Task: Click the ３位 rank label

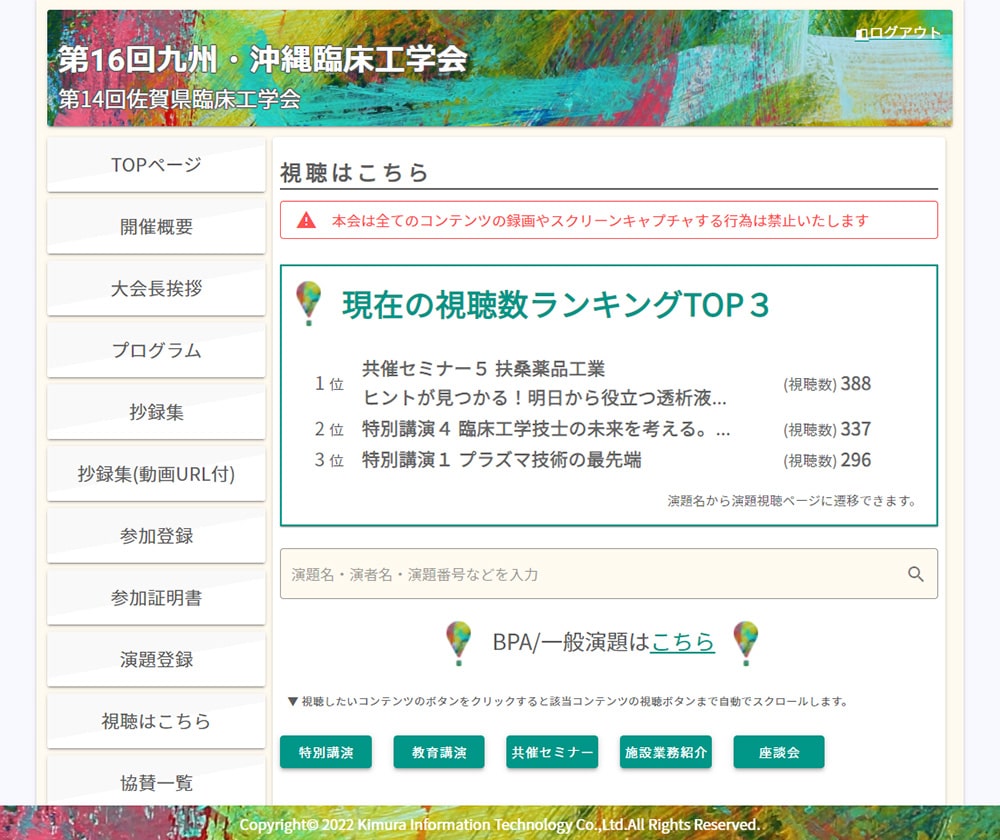Action: pos(329,460)
